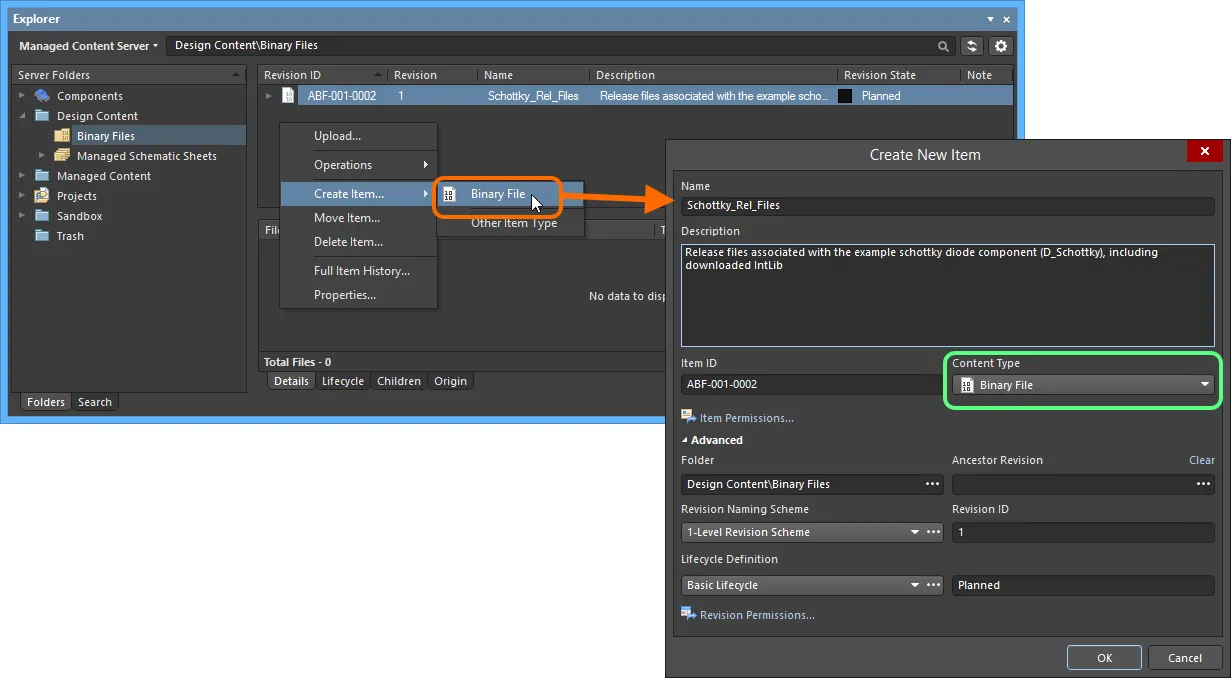Open the settings gear in Explorer toolbar

(x=1001, y=46)
